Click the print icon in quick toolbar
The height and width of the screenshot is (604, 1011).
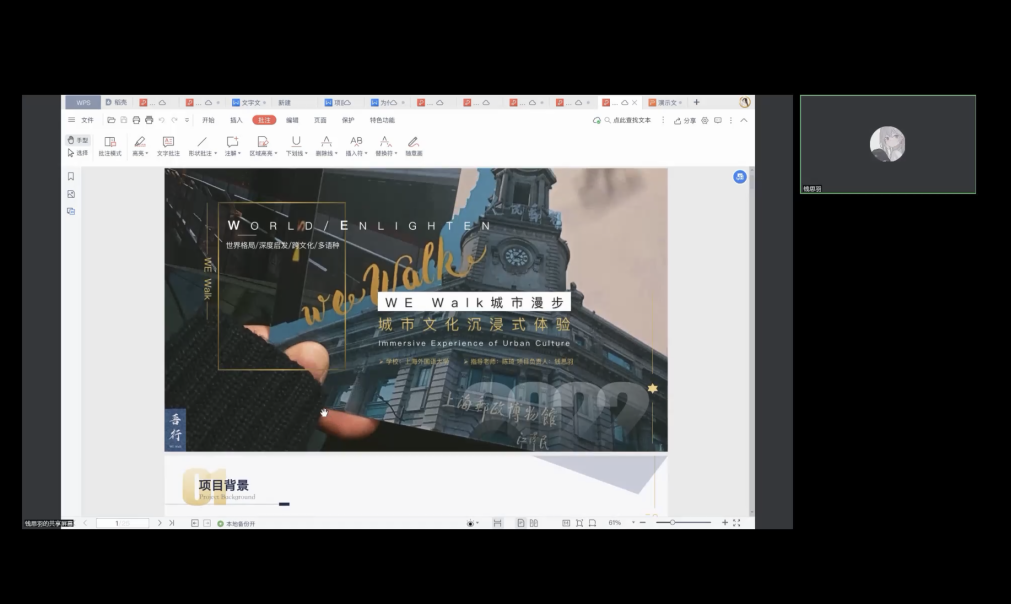pyautogui.click(x=149, y=120)
